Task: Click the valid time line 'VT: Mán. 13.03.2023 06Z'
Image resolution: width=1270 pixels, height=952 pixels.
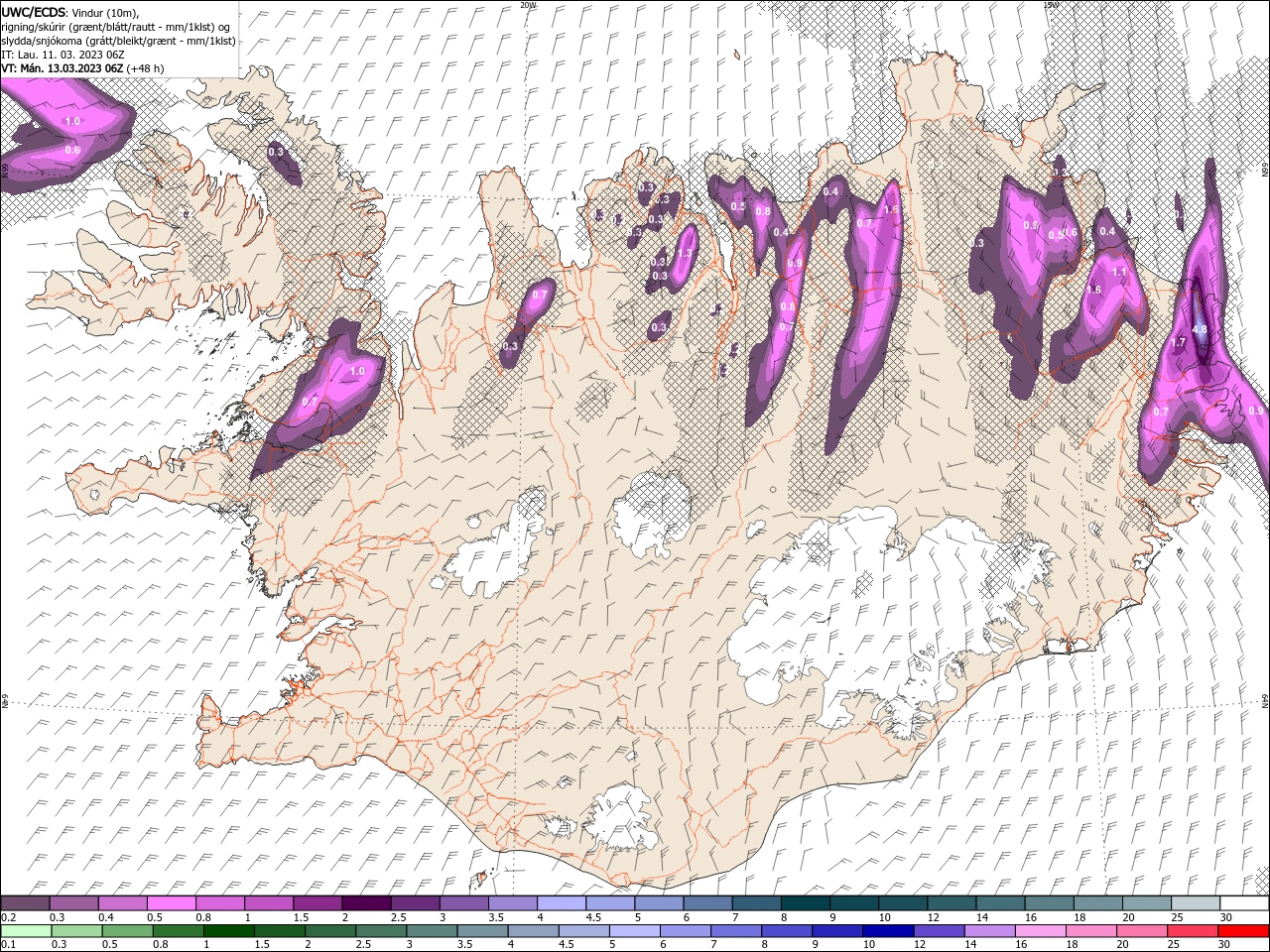Action: click(x=62, y=68)
